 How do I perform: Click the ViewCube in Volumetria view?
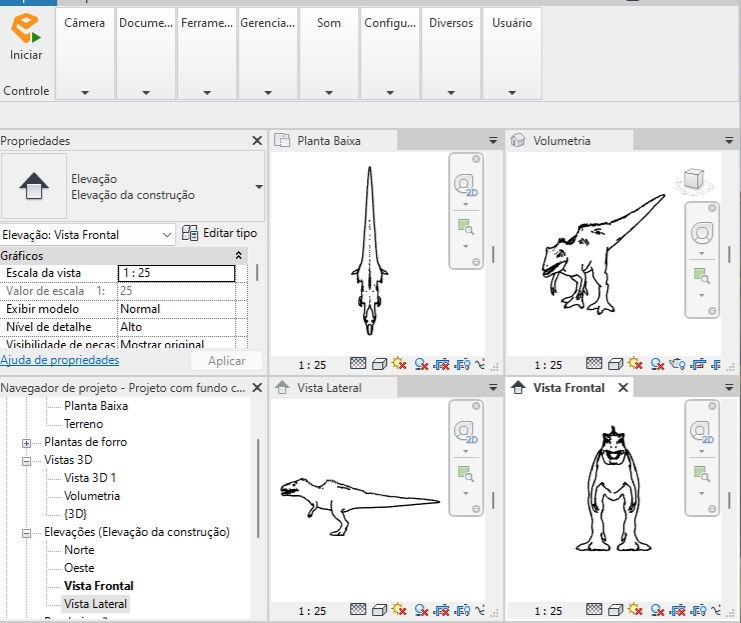click(694, 181)
